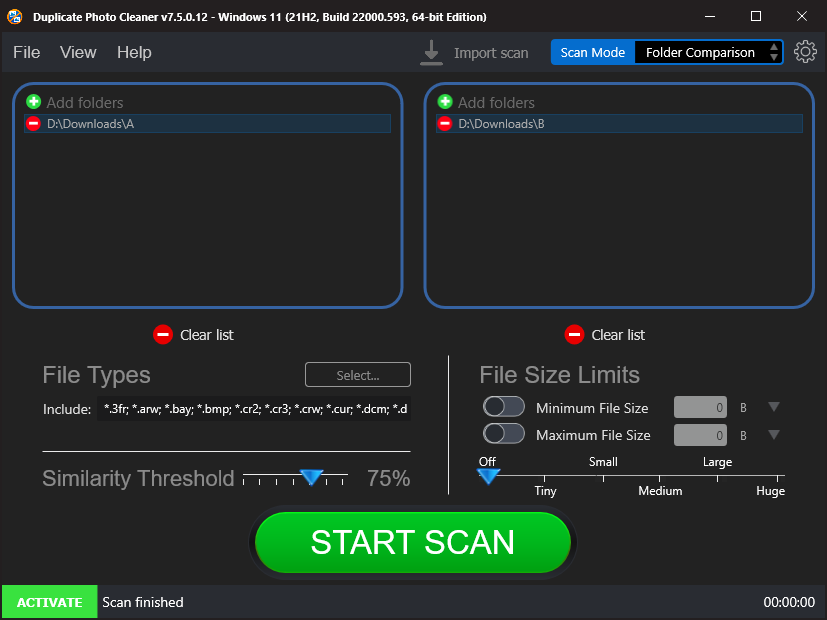Open the View menu
The width and height of the screenshot is (827, 620).
click(78, 52)
